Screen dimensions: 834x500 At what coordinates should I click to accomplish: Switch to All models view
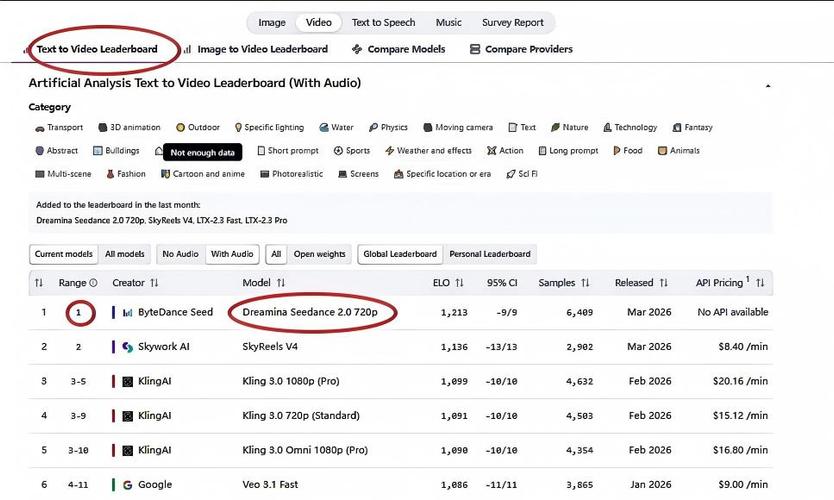(x=124, y=254)
